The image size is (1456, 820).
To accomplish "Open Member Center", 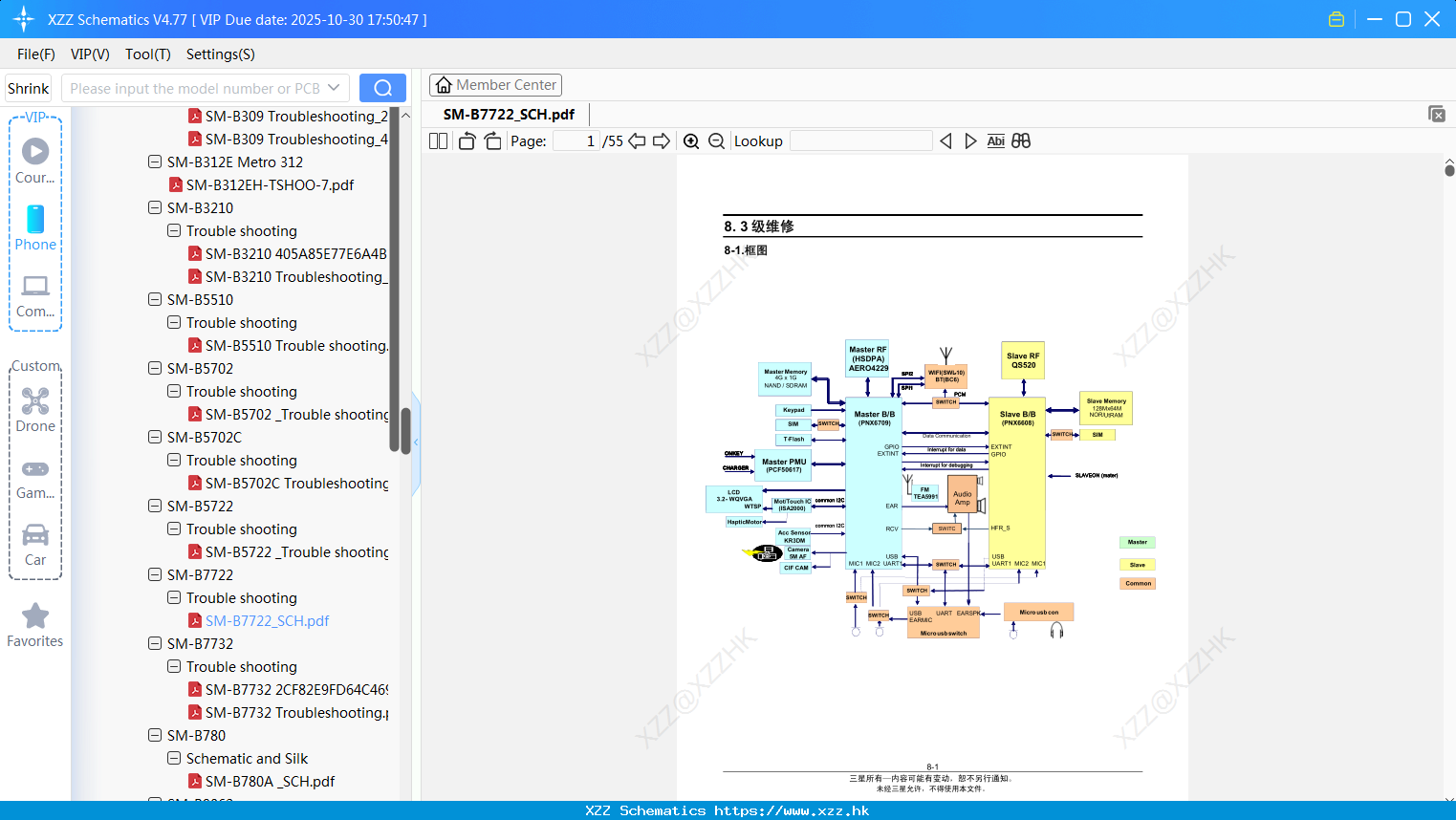I will point(495,85).
